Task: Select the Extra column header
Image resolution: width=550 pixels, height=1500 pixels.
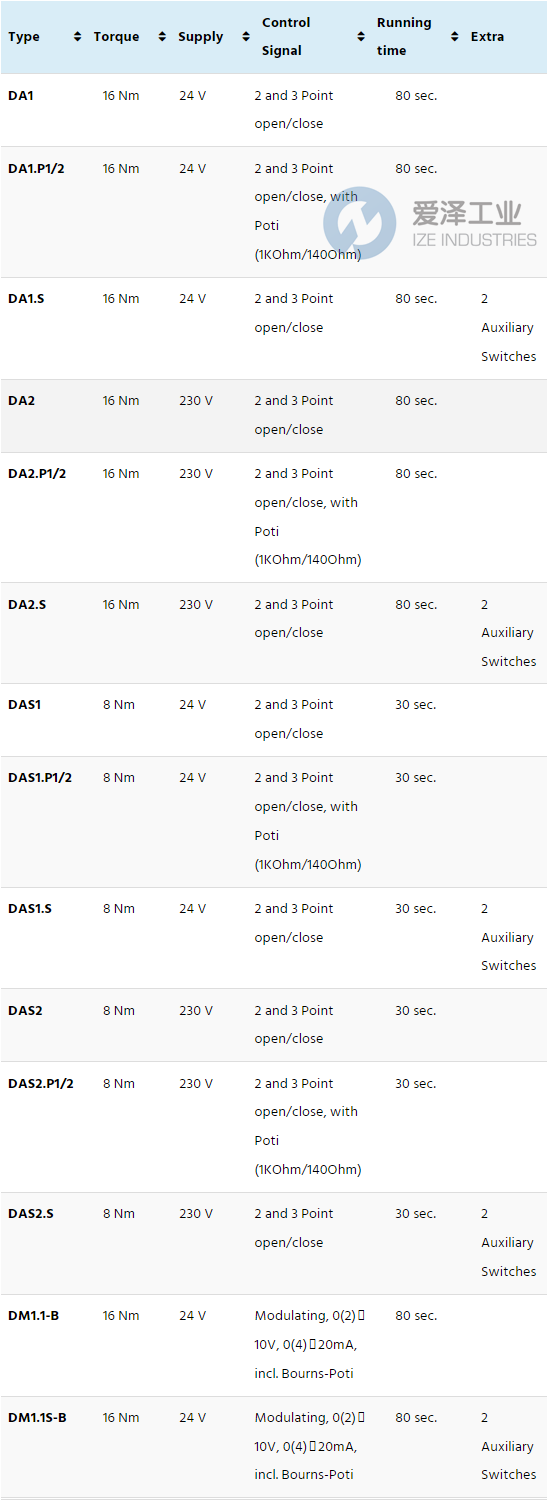Action: pyautogui.click(x=488, y=37)
